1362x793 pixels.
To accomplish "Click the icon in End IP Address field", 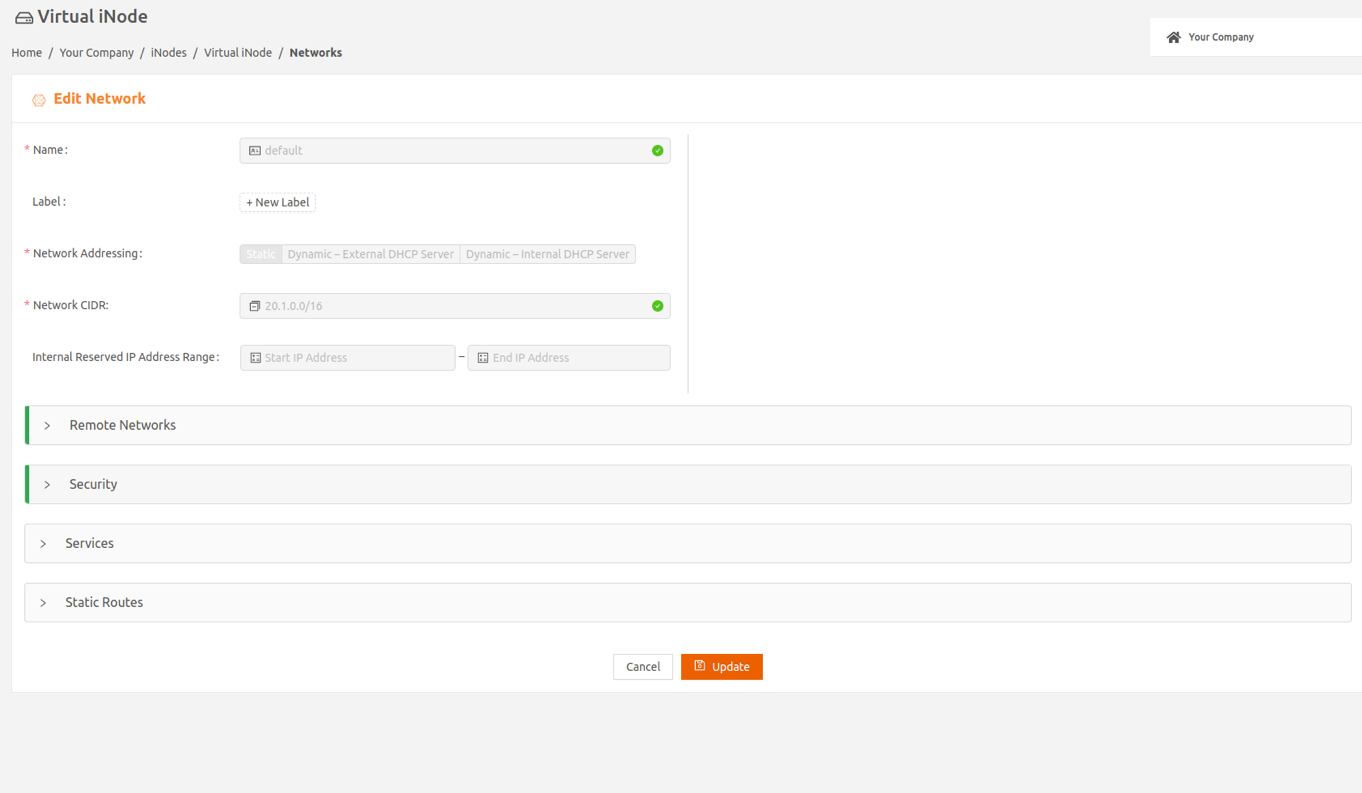I will coord(483,358).
